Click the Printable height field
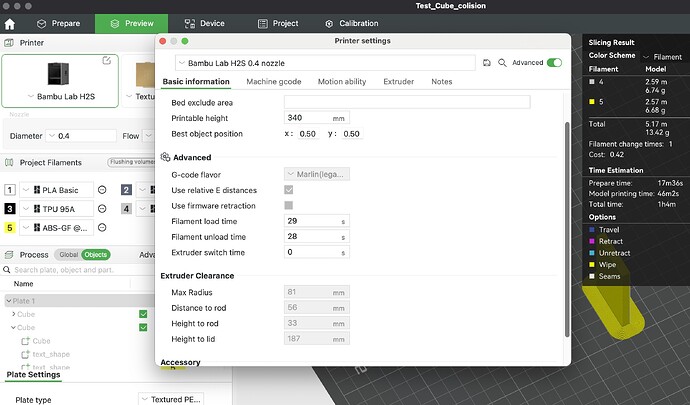690x405 pixels. 317,118
